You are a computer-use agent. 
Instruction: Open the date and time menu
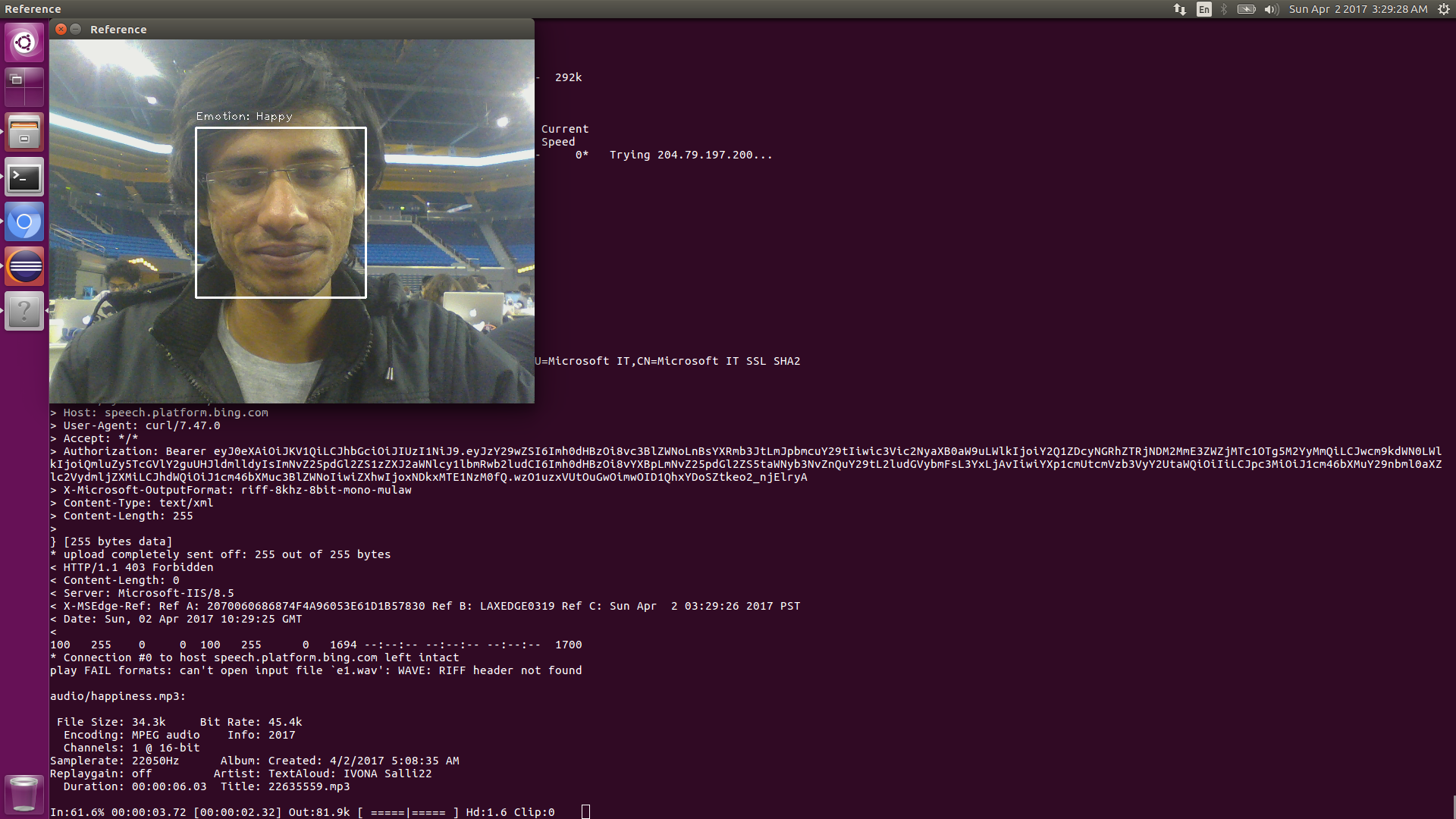1357,9
